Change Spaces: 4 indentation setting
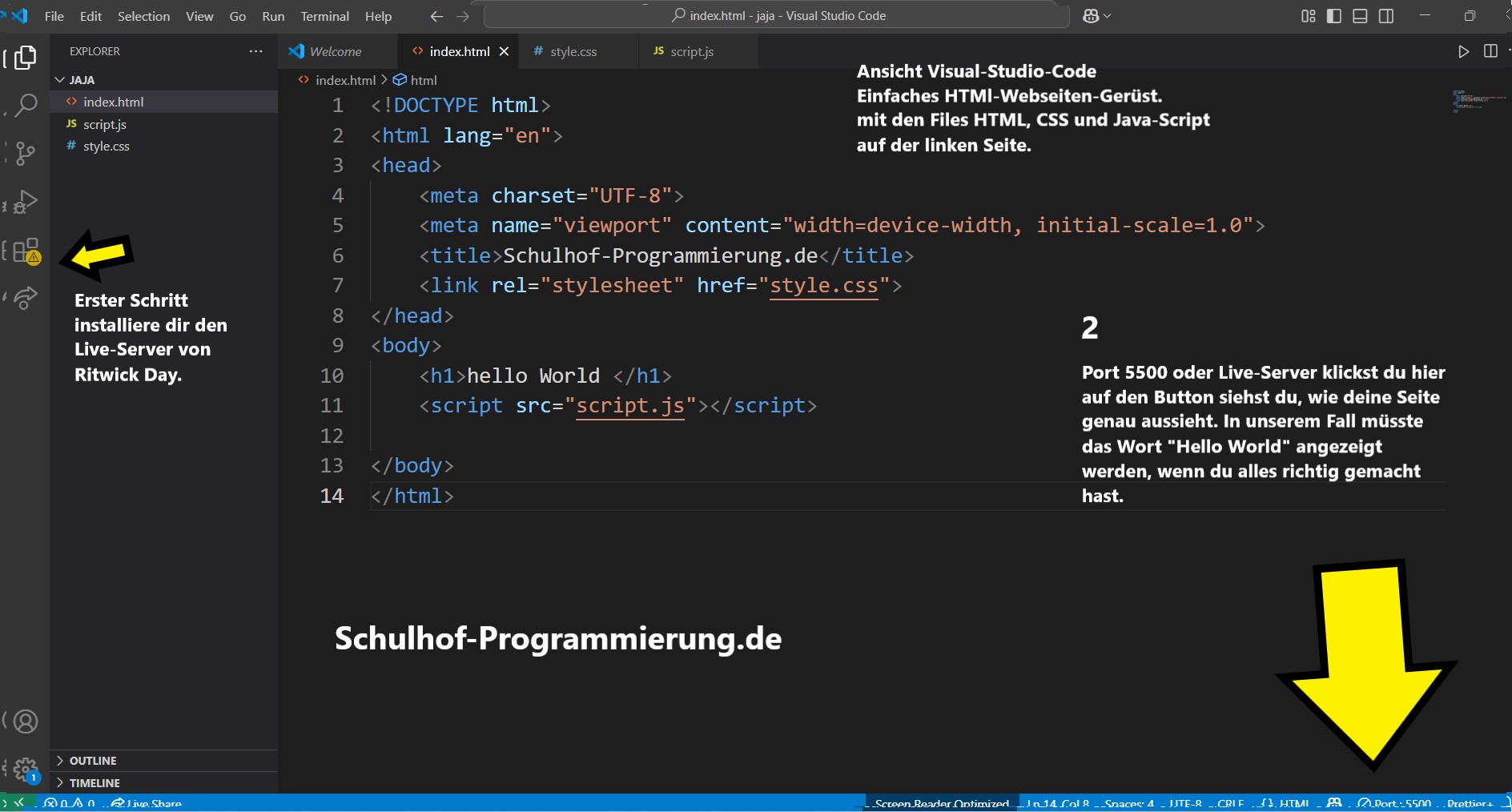The image size is (1512, 812). [1128, 803]
